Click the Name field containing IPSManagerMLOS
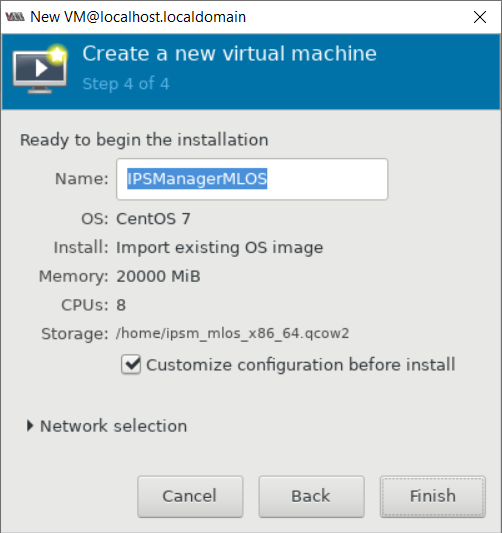This screenshot has width=502, height=533. pyautogui.click(x=252, y=179)
